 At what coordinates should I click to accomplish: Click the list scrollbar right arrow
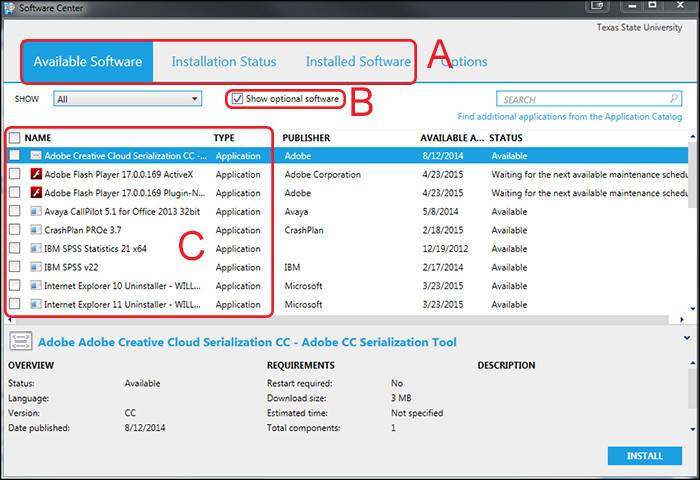coord(681,320)
